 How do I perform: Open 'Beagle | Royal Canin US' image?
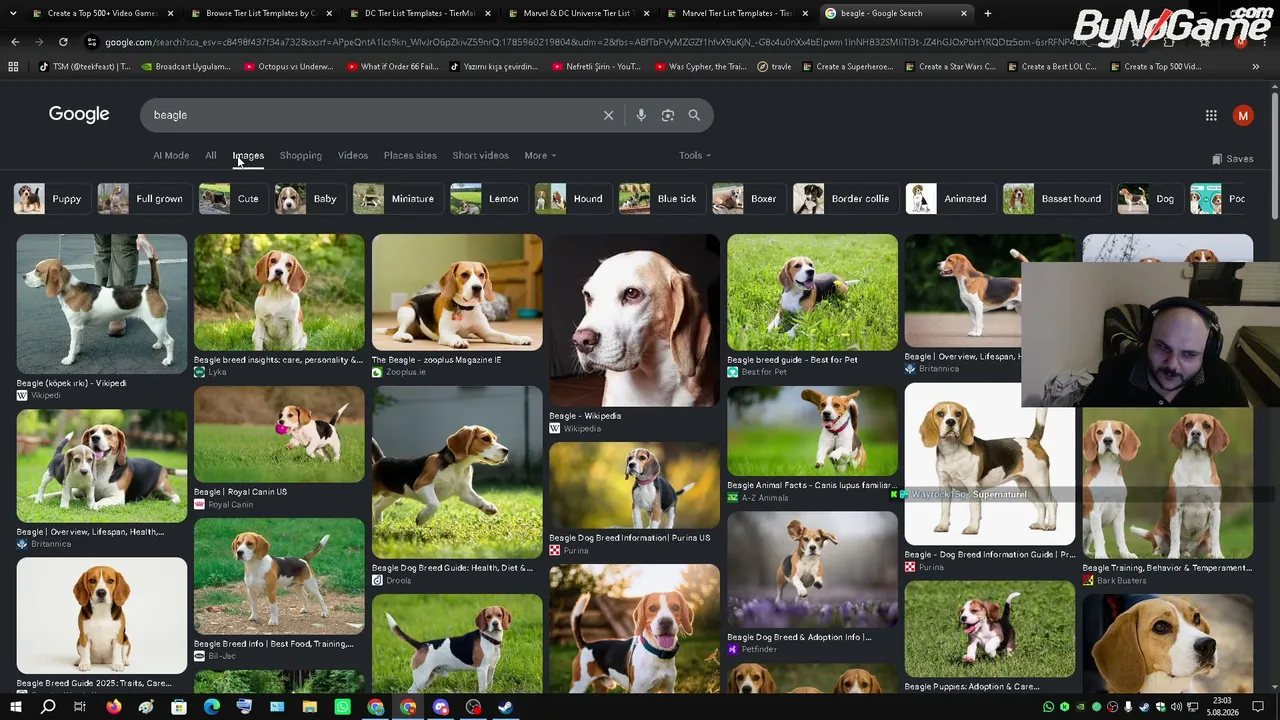coord(279,435)
